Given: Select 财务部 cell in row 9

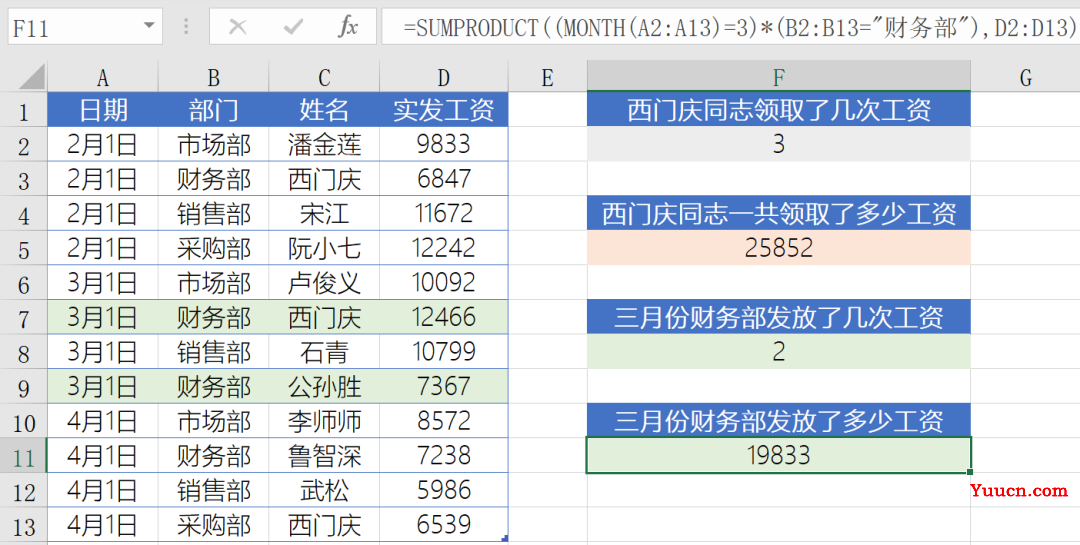Looking at the screenshot, I should pos(214,387).
